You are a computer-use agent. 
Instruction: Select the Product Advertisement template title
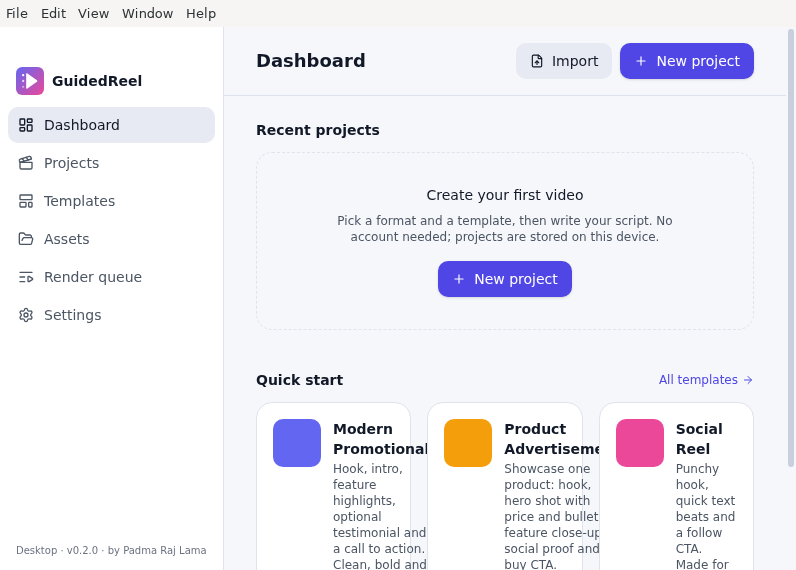[x=552, y=439]
